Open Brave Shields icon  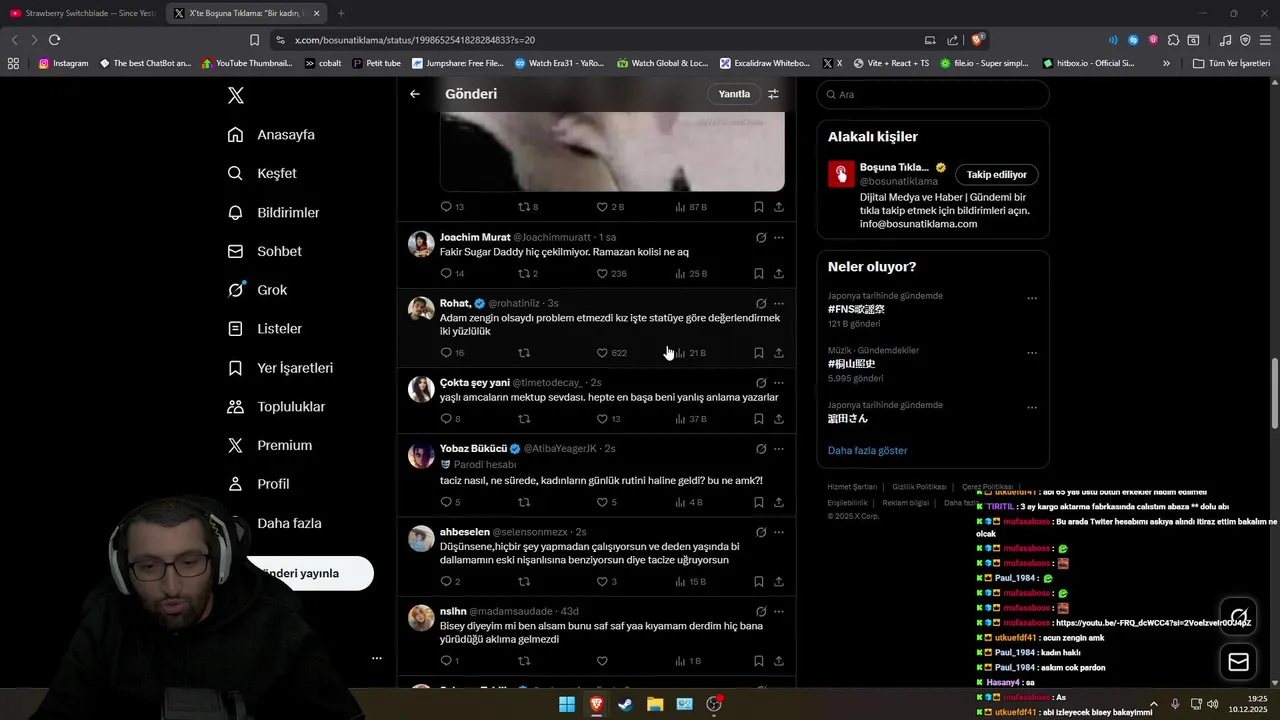[x=979, y=40]
